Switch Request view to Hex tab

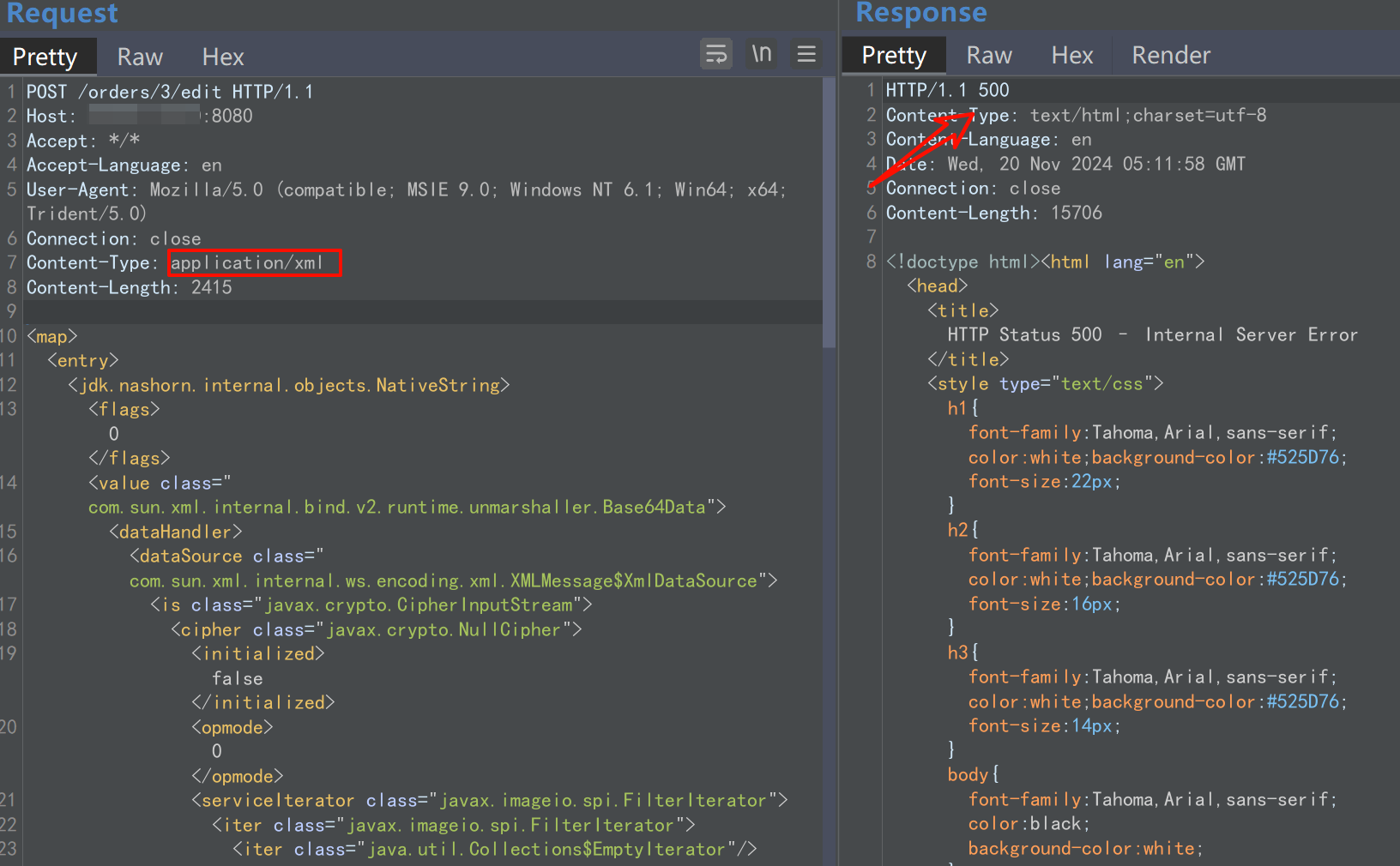point(223,57)
